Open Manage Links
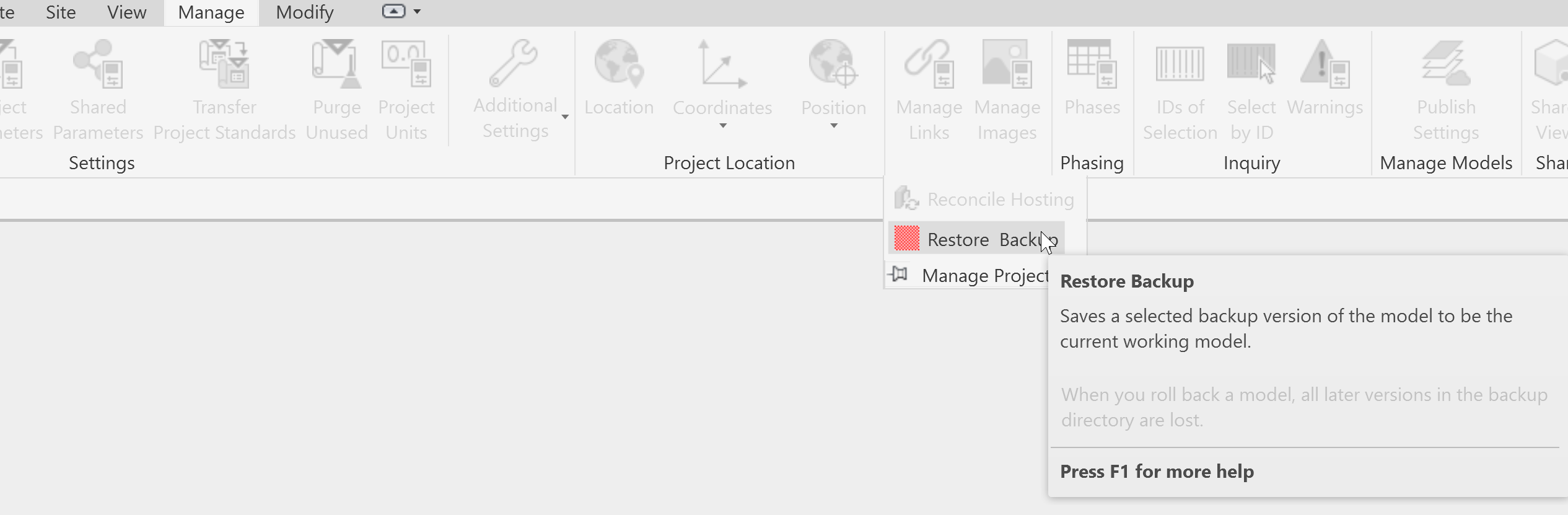This screenshot has width=1568, height=515. pos(929,87)
